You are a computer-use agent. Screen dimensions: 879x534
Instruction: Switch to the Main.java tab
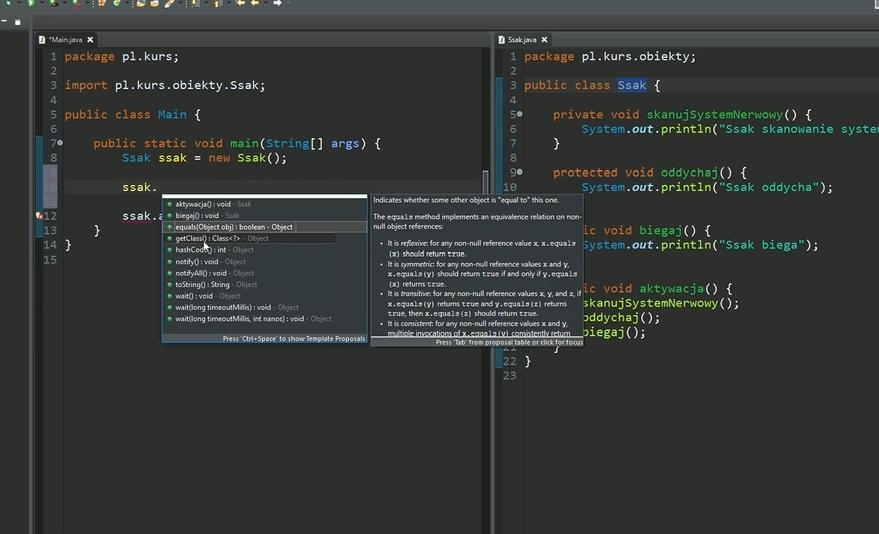pos(66,40)
